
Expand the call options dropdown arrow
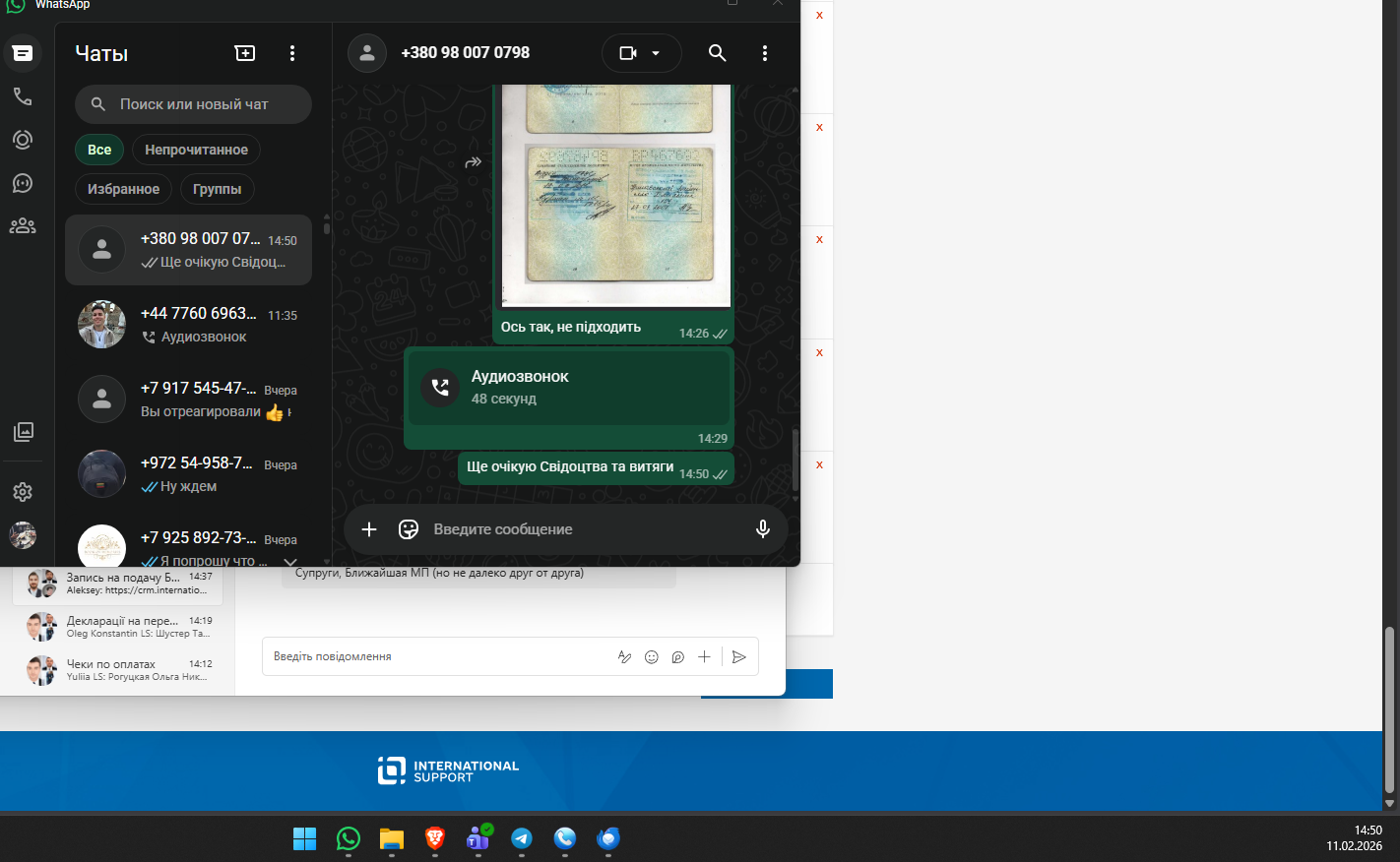(x=656, y=53)
